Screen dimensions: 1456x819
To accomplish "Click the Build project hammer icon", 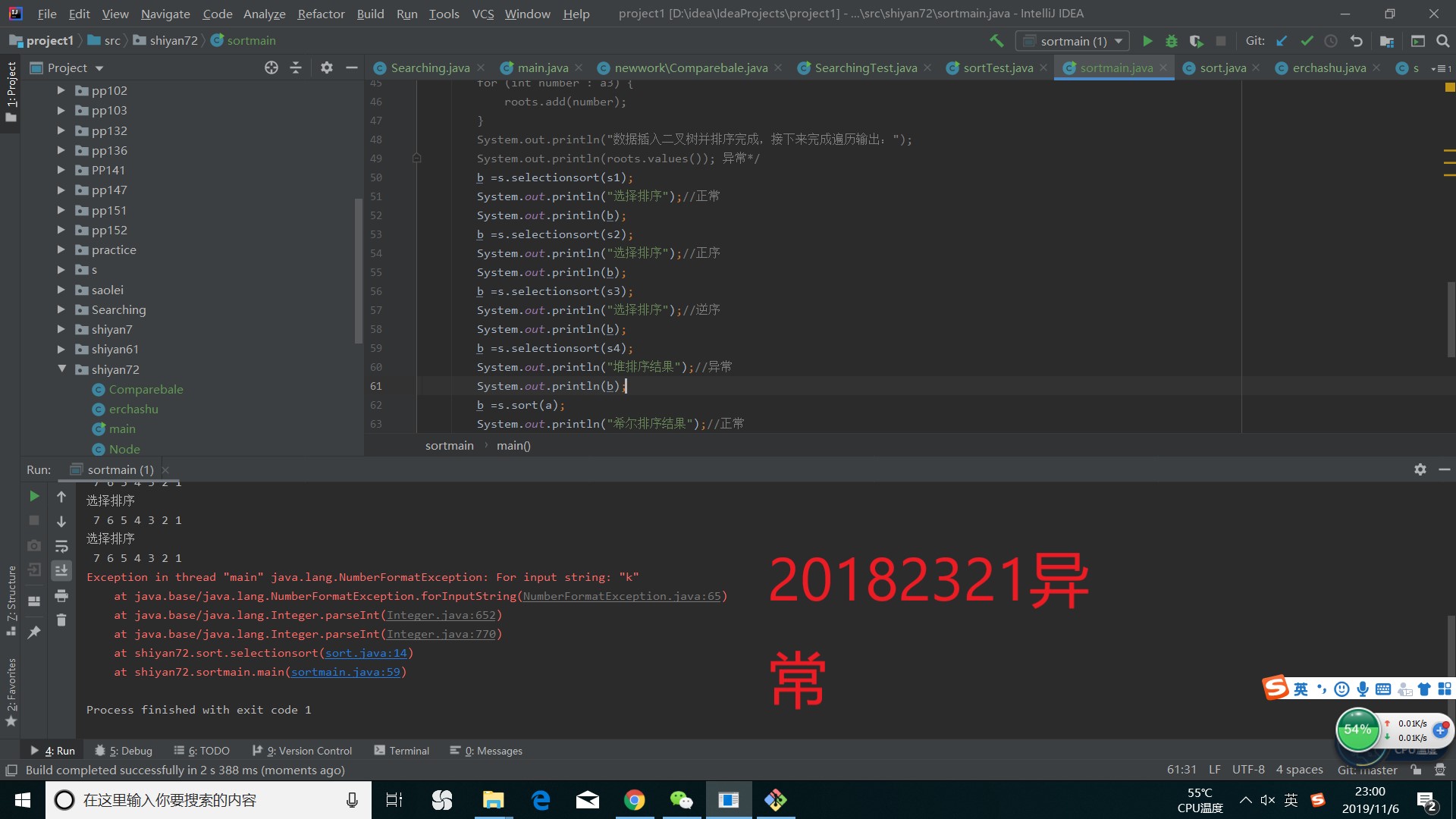I will pos(996,41).
